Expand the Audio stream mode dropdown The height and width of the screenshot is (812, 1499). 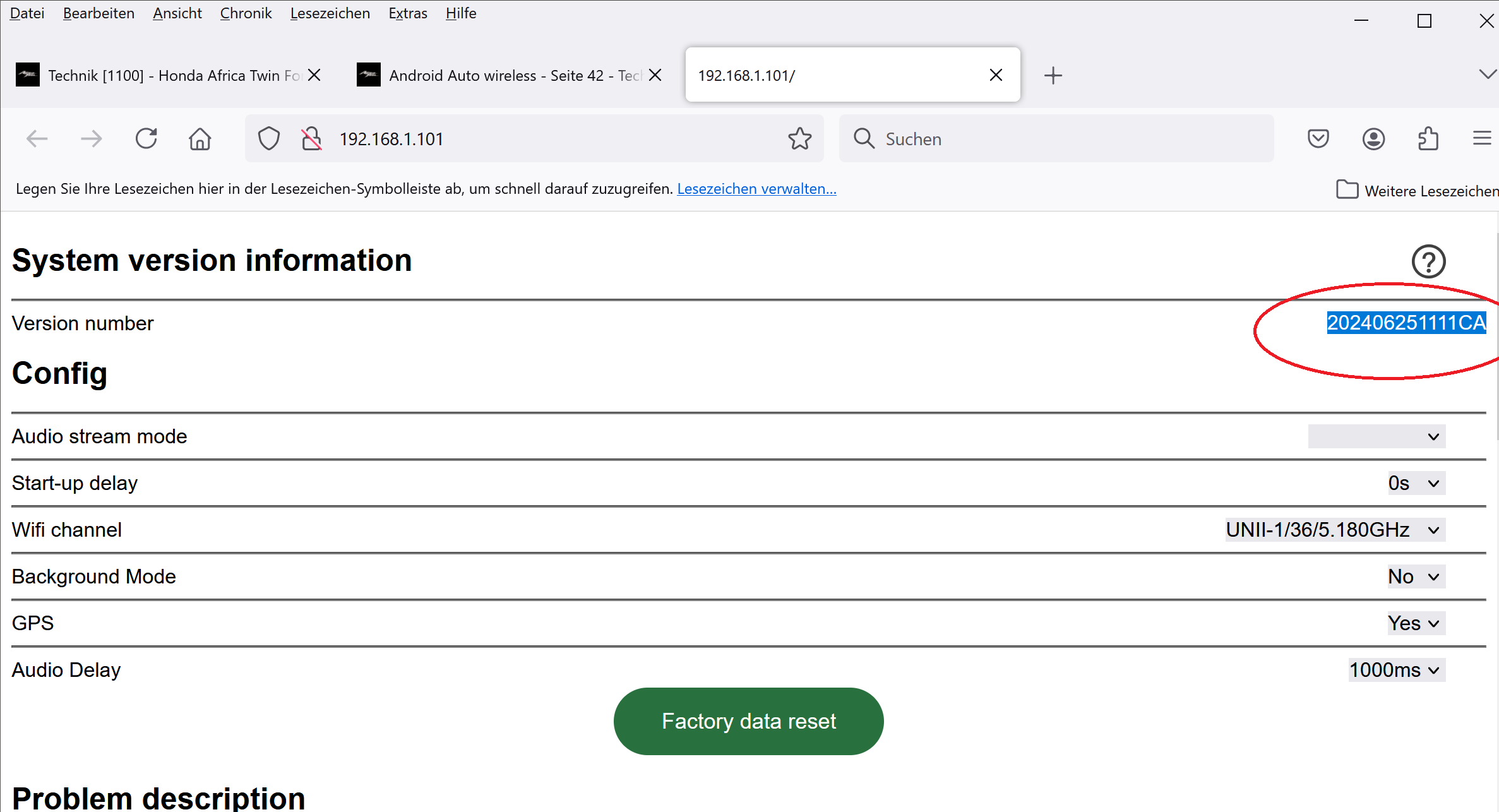(x=1377, y=436)
